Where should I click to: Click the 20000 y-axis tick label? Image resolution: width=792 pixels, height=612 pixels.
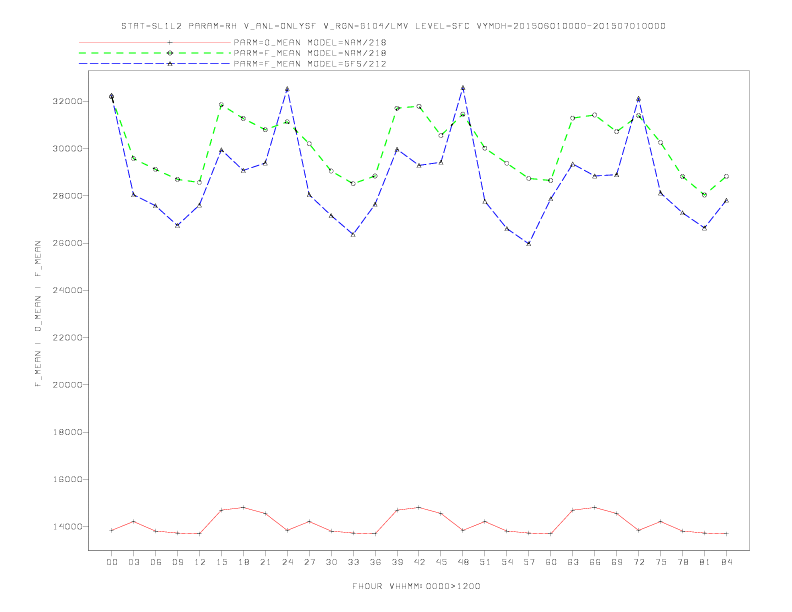point(67,385)
